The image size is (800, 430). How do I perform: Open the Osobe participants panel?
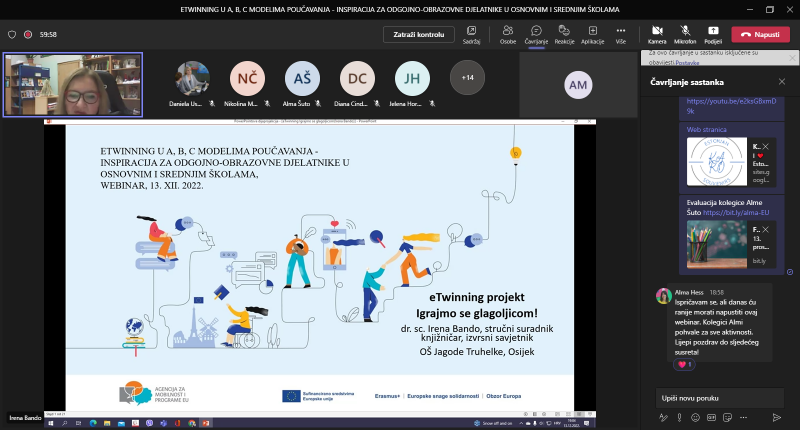pos(508,33)
